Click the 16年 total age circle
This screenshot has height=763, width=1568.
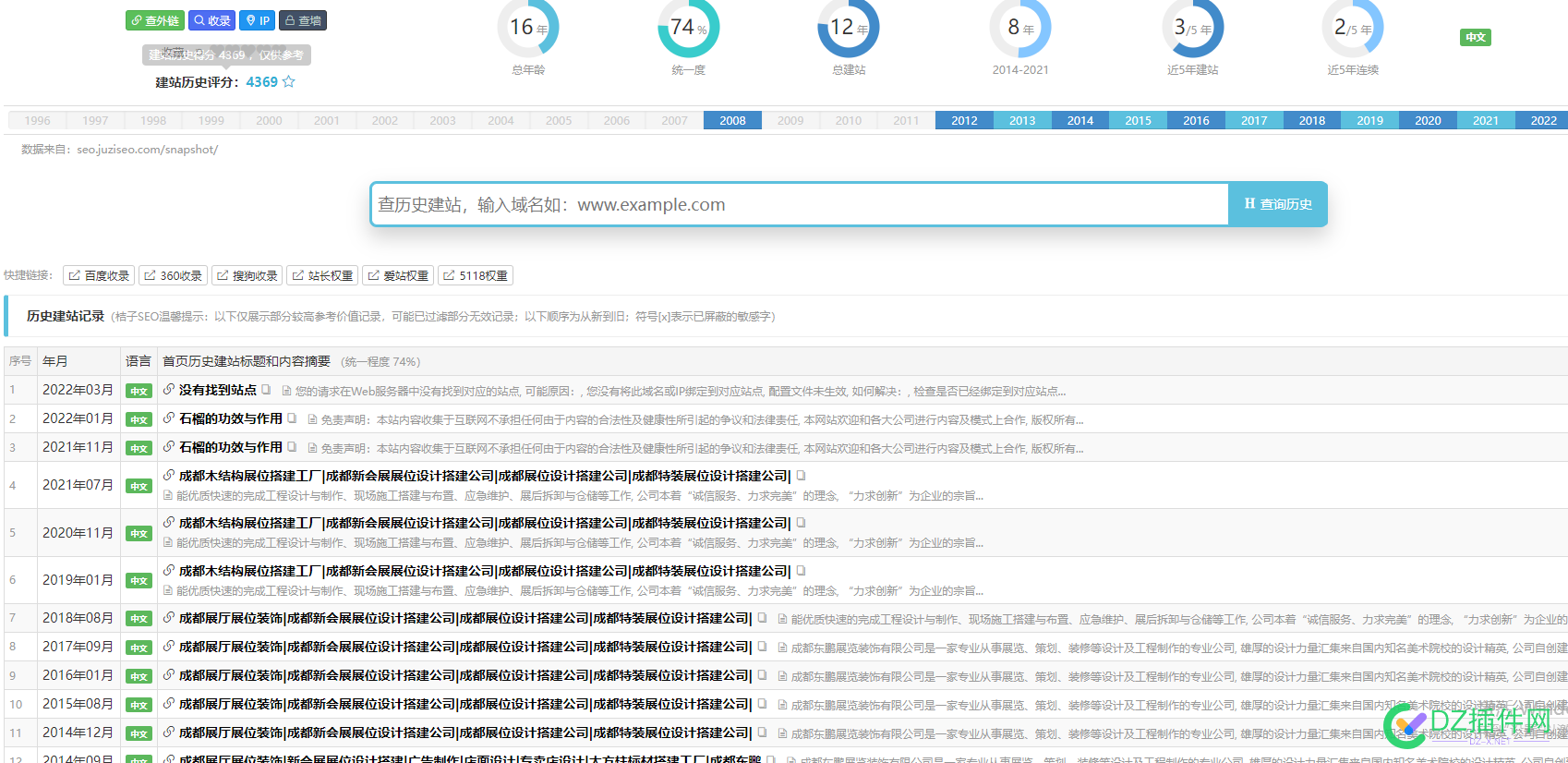[528, 29]
